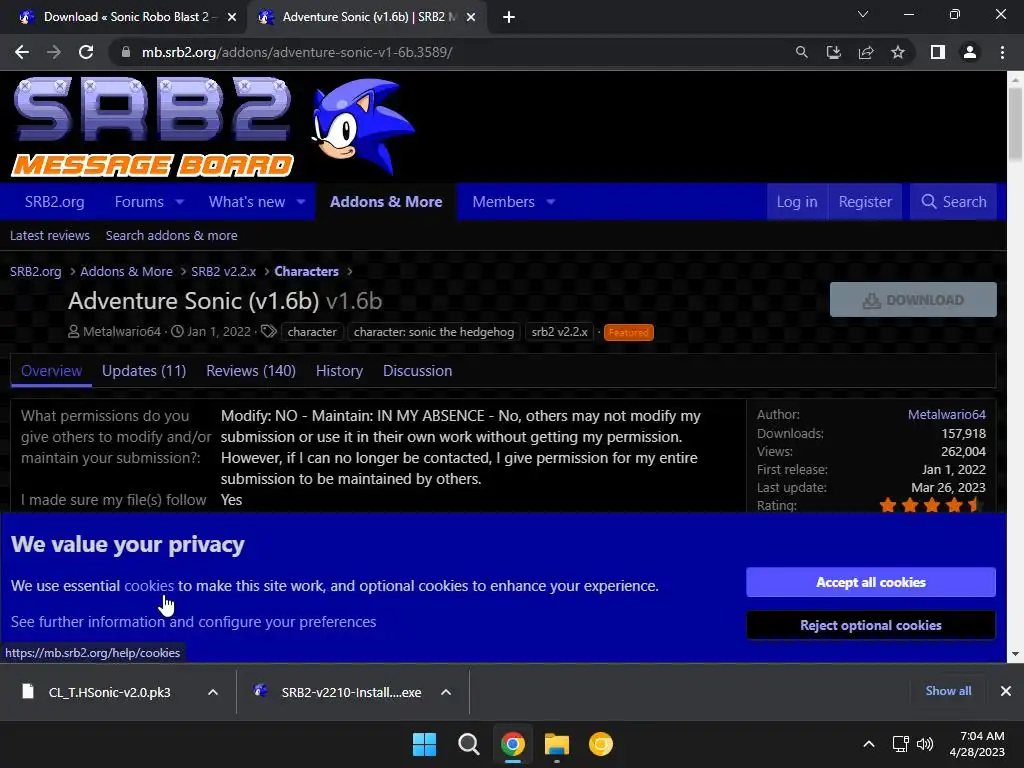This screenshot has height=768, width=1024.
Task: Go back to the previous page
Action: coord(22,52)
